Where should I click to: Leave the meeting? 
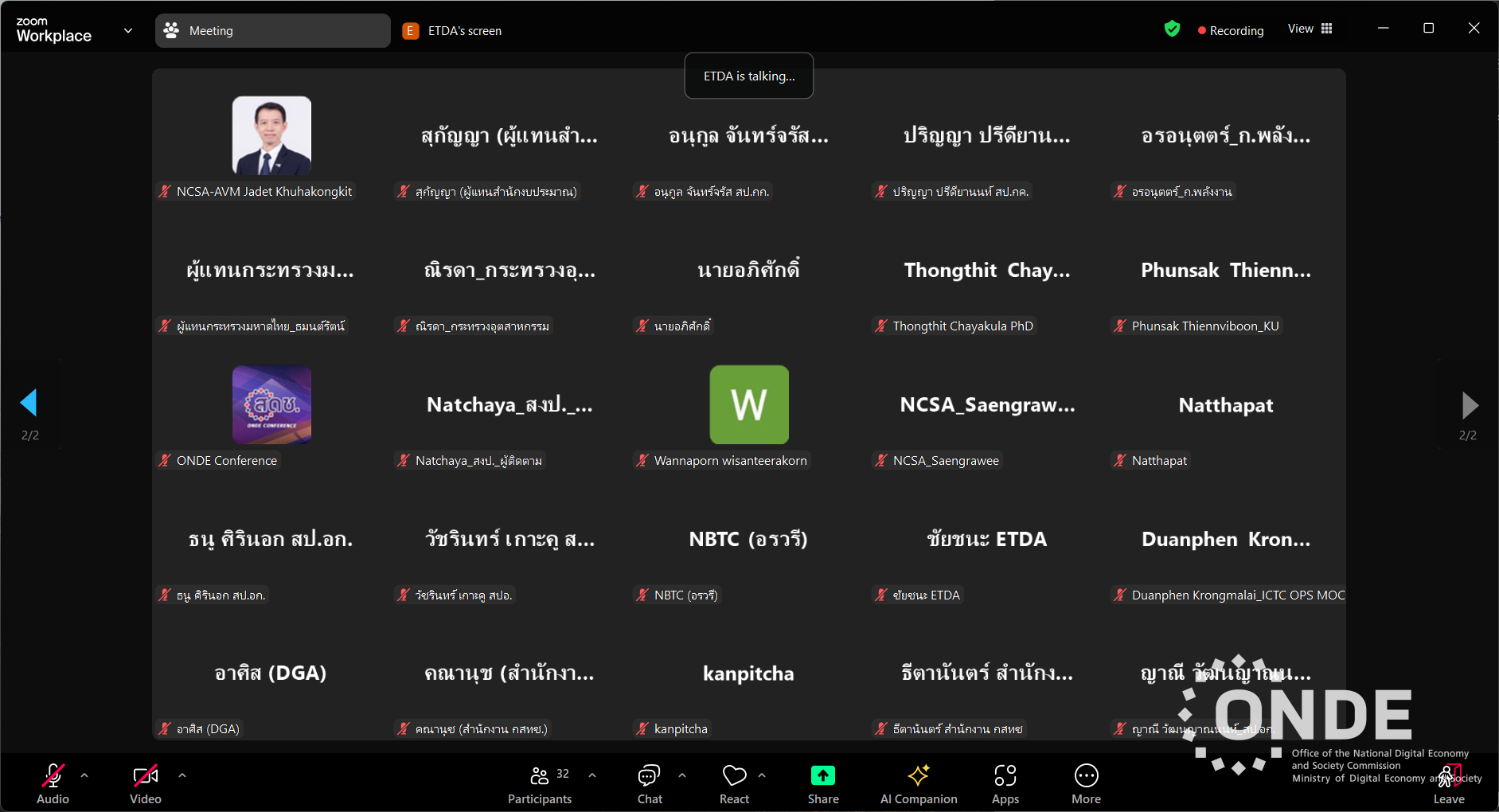coord(1449,784)
